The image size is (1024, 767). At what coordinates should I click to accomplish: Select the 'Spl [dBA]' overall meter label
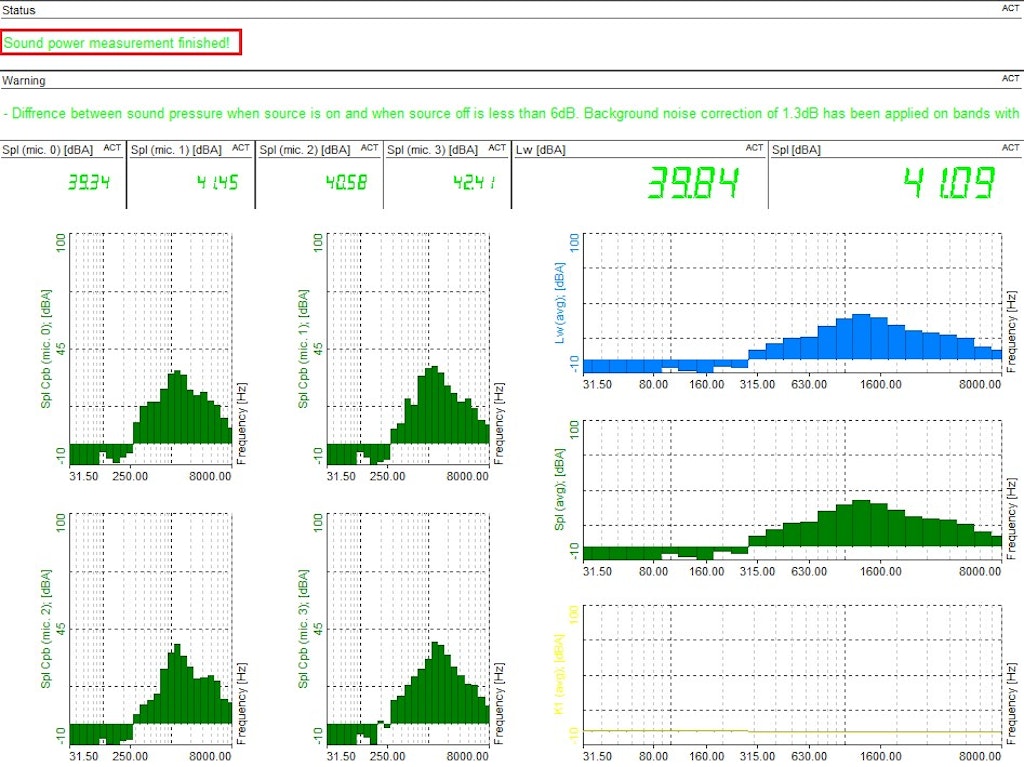click(797, 150)
